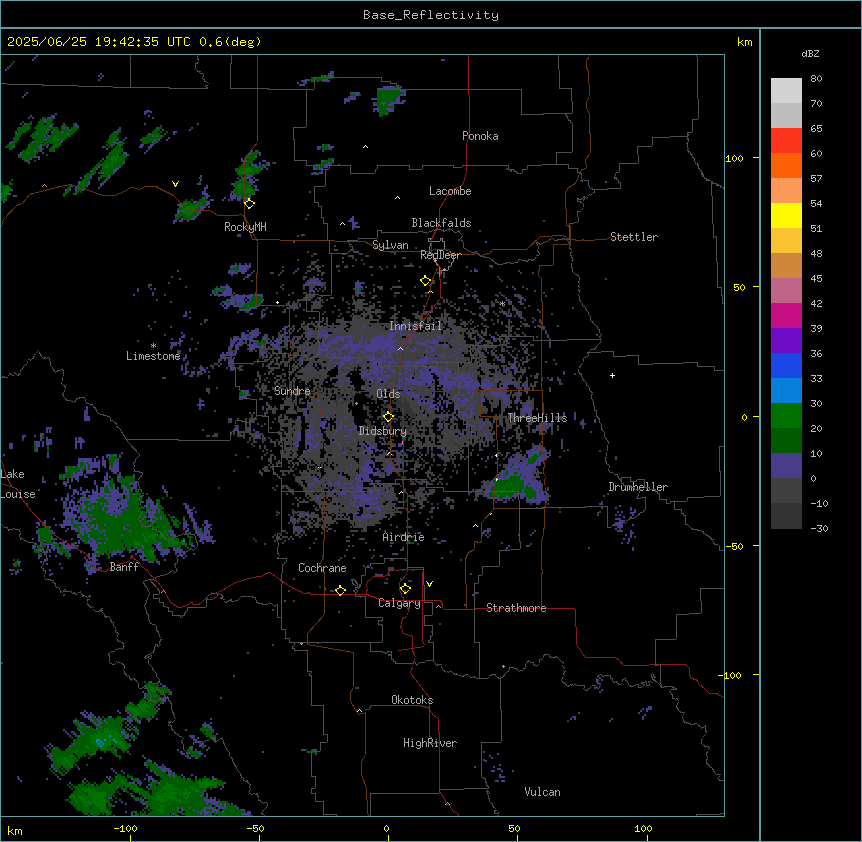This screenshot has width=862, height=842.
Task: Select the Drumheller label
Action: point(638,487)
